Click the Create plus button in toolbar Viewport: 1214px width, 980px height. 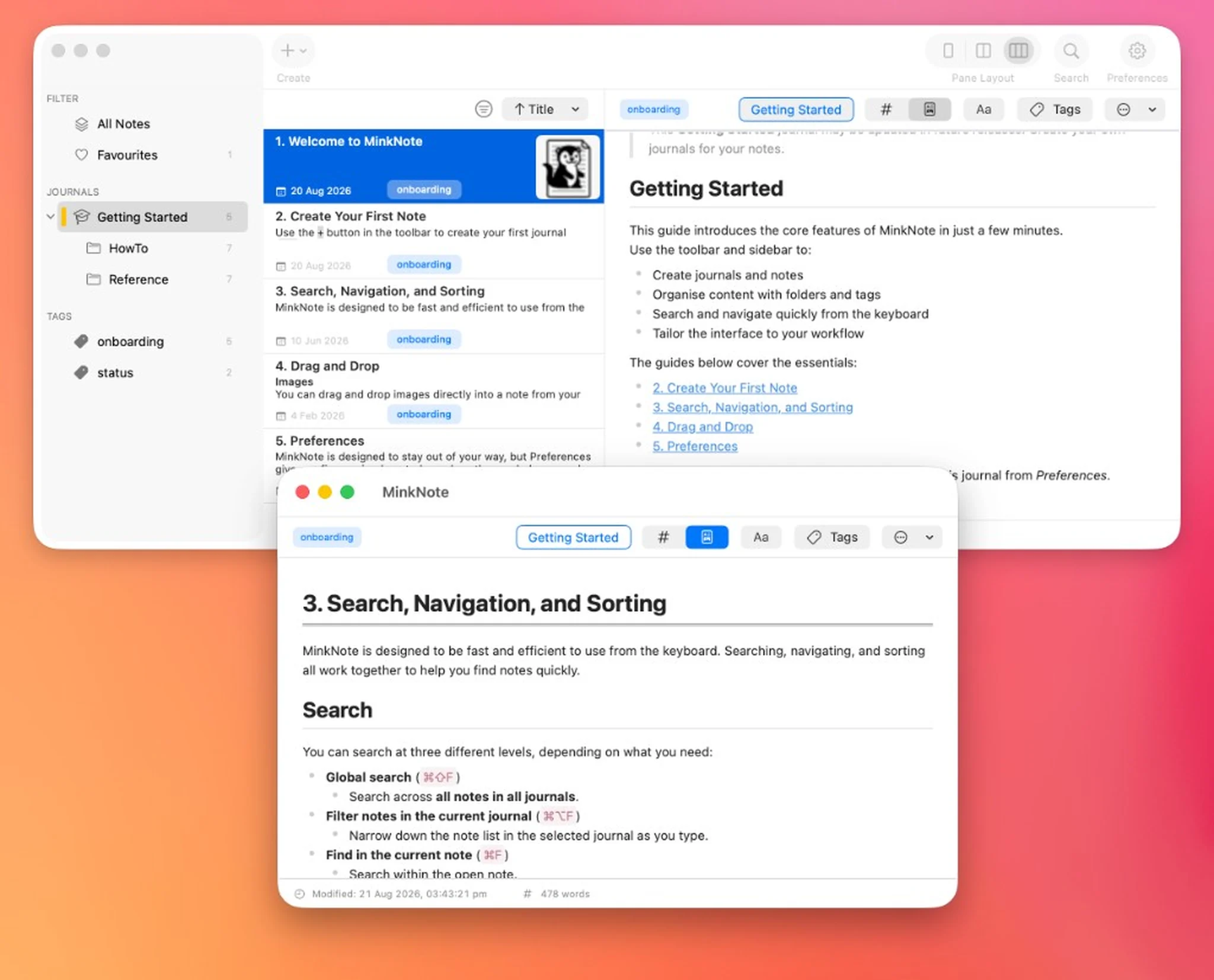(x=293, y=51)
